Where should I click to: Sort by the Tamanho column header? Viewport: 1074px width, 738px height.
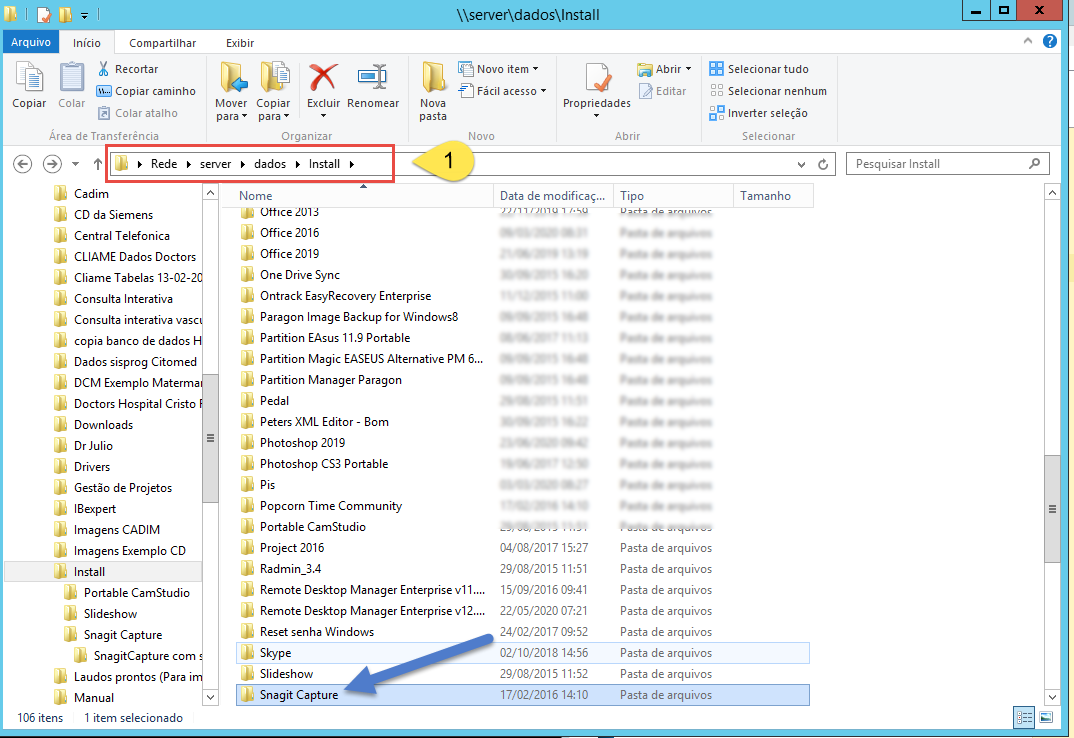(x=773, y=196)
